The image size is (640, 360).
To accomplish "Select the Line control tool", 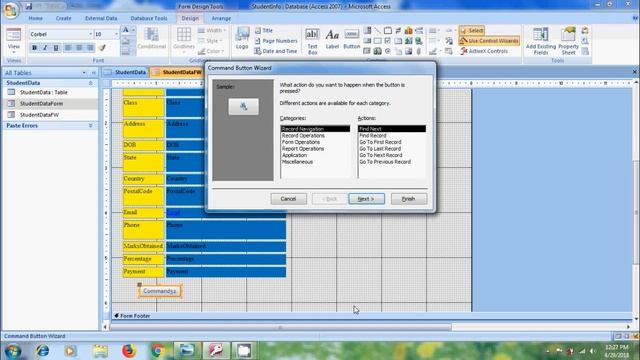I will (x=378, y=31).
